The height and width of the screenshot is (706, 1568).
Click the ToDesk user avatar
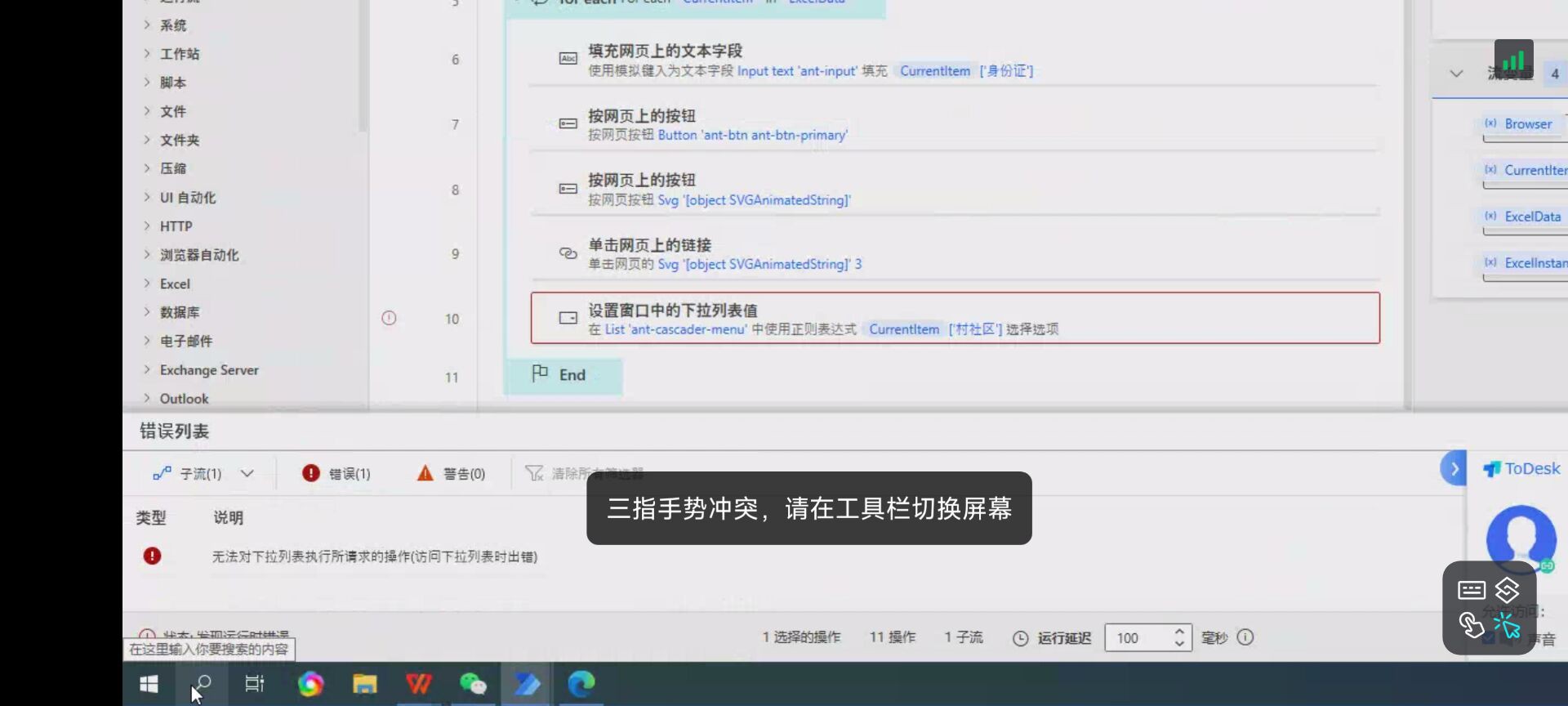tap(1521, 538)
